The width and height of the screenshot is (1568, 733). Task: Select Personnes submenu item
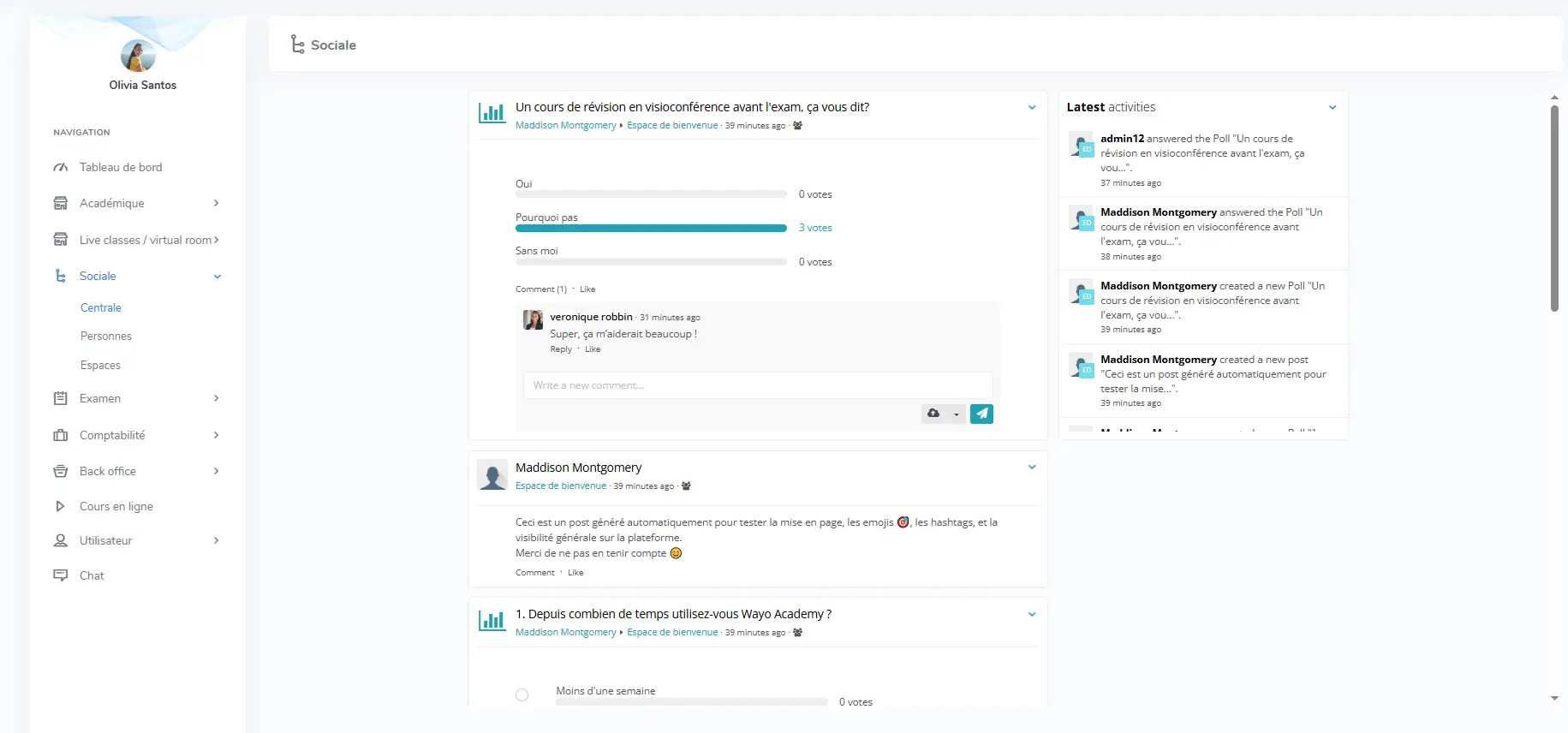click(x=106, y=336)
